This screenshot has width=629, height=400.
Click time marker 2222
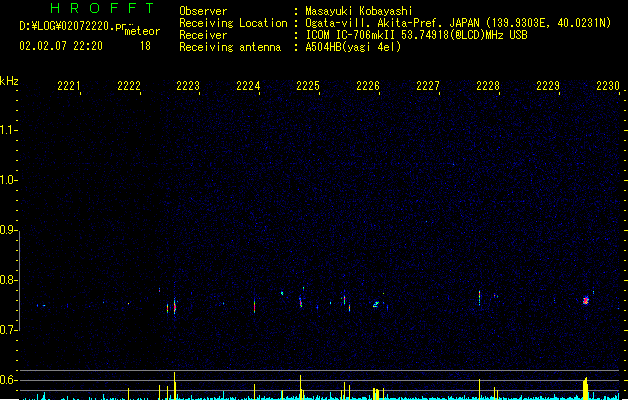[129, 86]
